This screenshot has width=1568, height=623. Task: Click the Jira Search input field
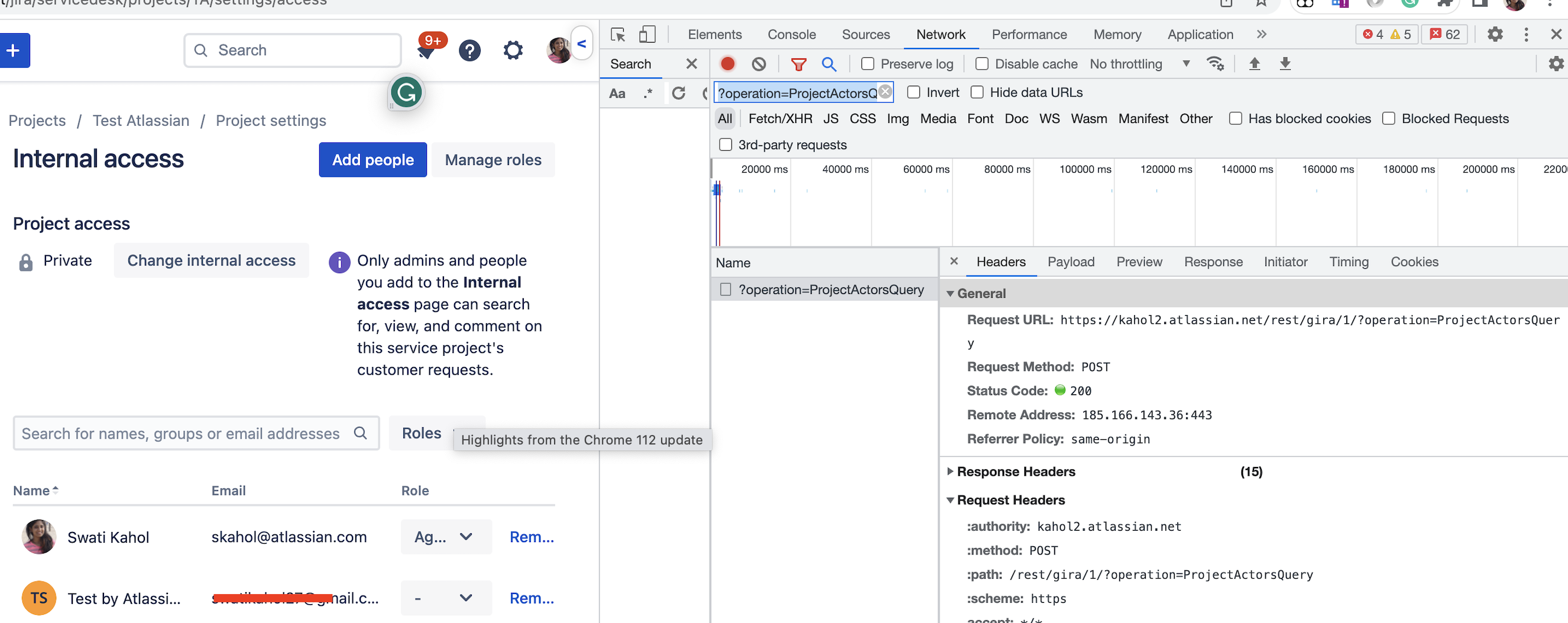[292, 50]
